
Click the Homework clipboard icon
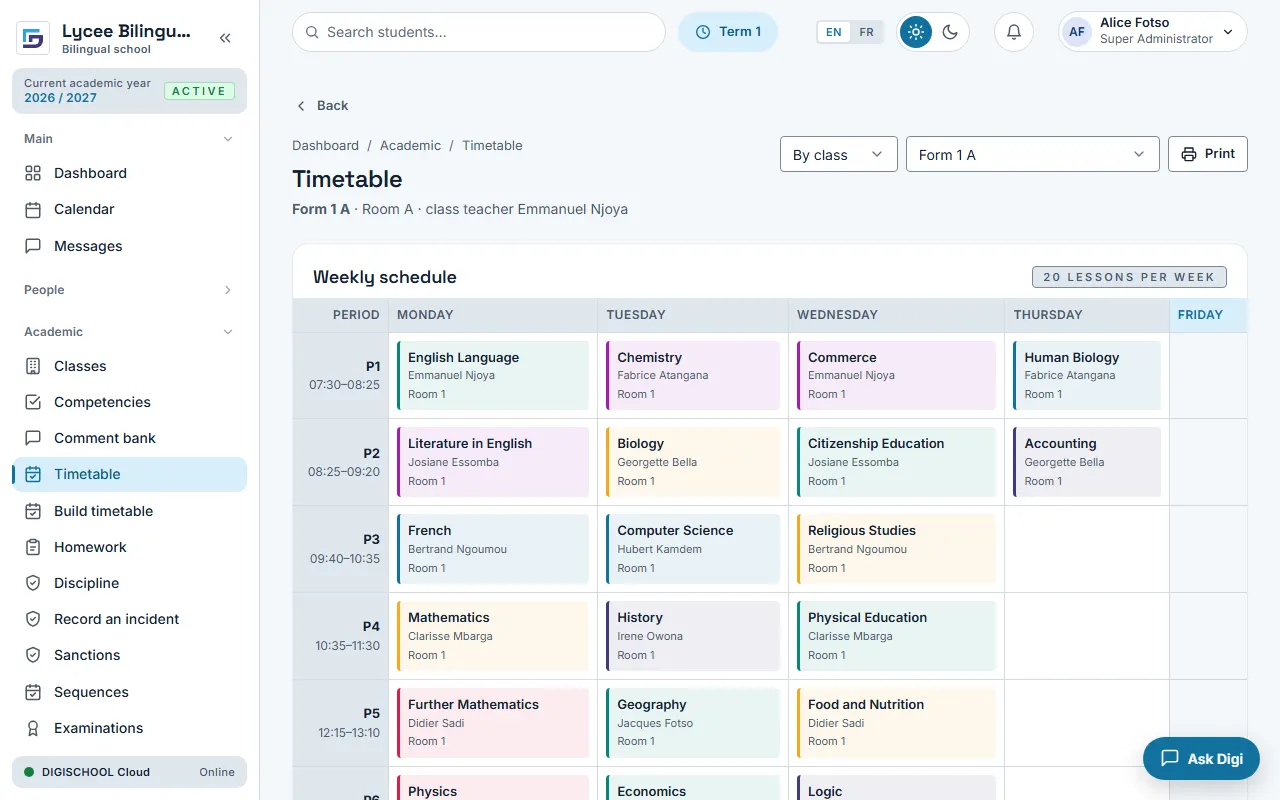point(33,547)
